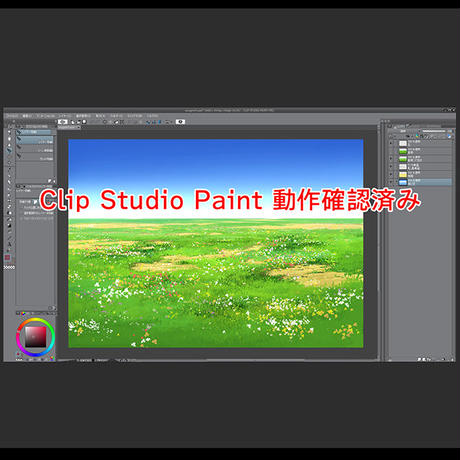Toggle Snap to Special Ruler in command bar
The width and height of the screenshot is (460, 460).
pos(154,122)
